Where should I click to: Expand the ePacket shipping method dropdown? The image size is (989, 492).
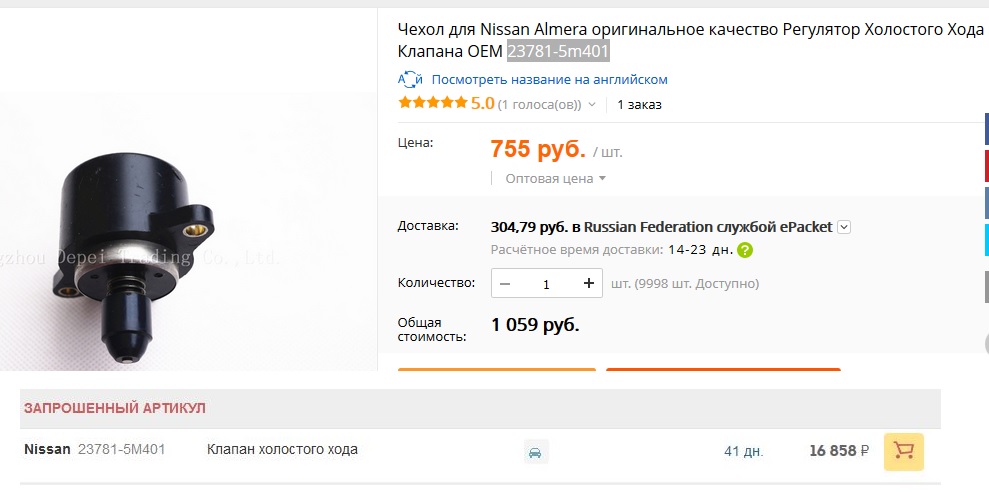844,227
